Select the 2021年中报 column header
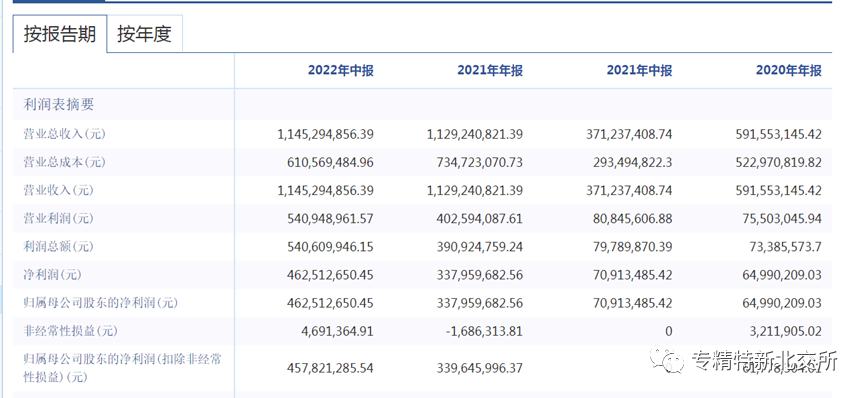 click(x=639, y=70)
